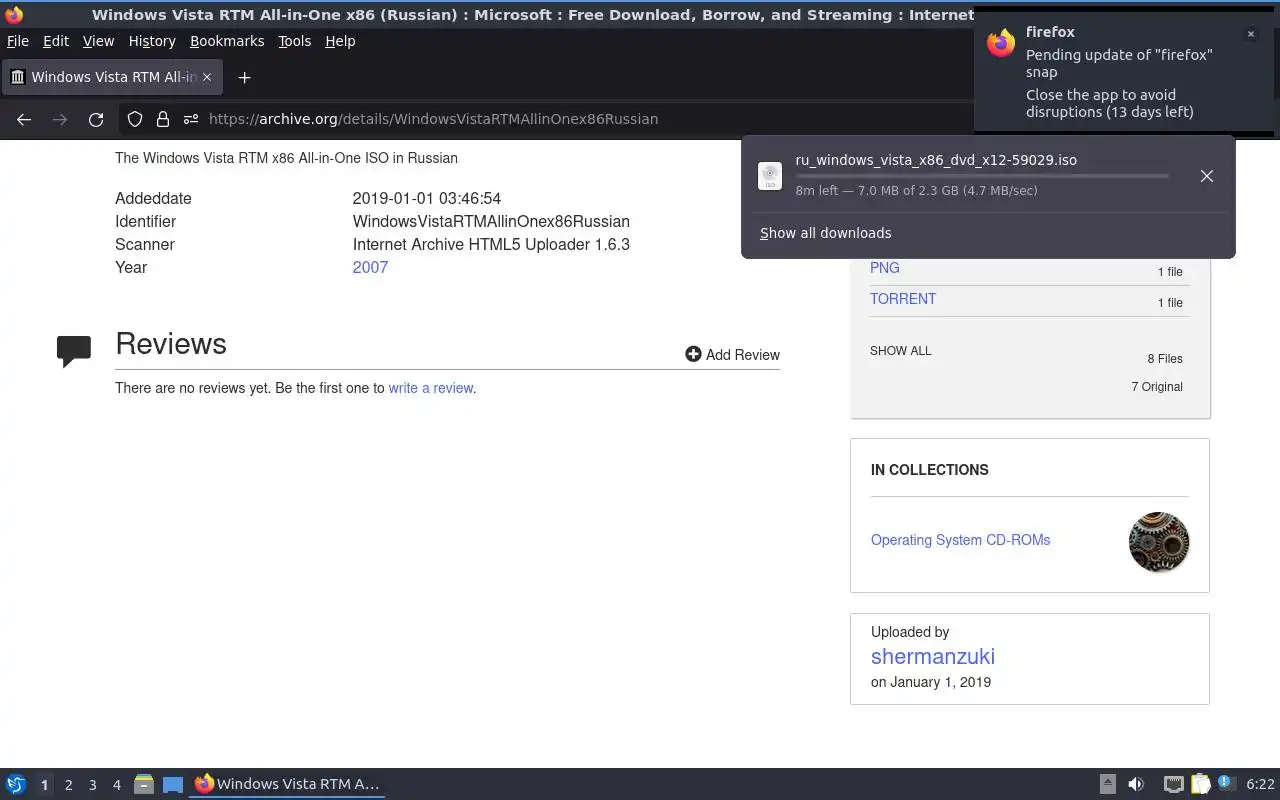This screenshot has height=800, width=1280.
Task: Click the 6:22 taskbar clock
Action: click(x=1260, y=785)
